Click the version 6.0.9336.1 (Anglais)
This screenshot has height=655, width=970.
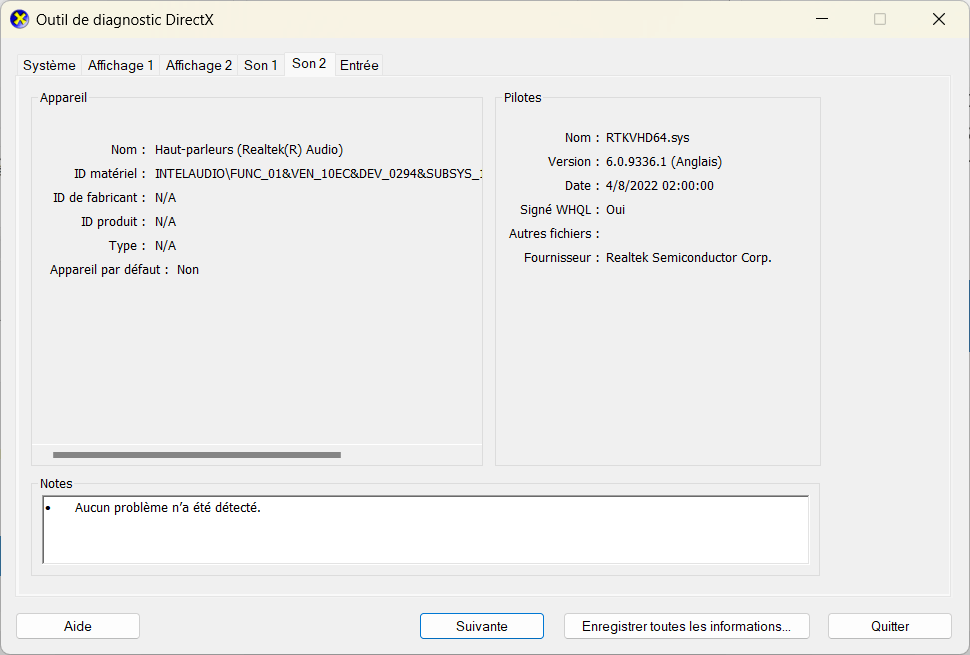(664, 162)
